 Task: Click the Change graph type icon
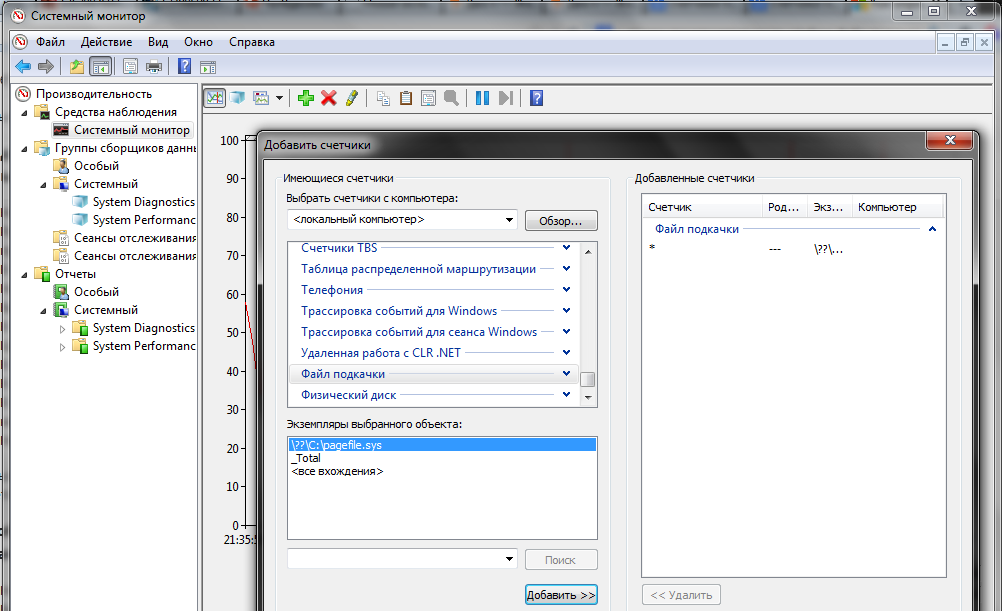pos(261,98)
